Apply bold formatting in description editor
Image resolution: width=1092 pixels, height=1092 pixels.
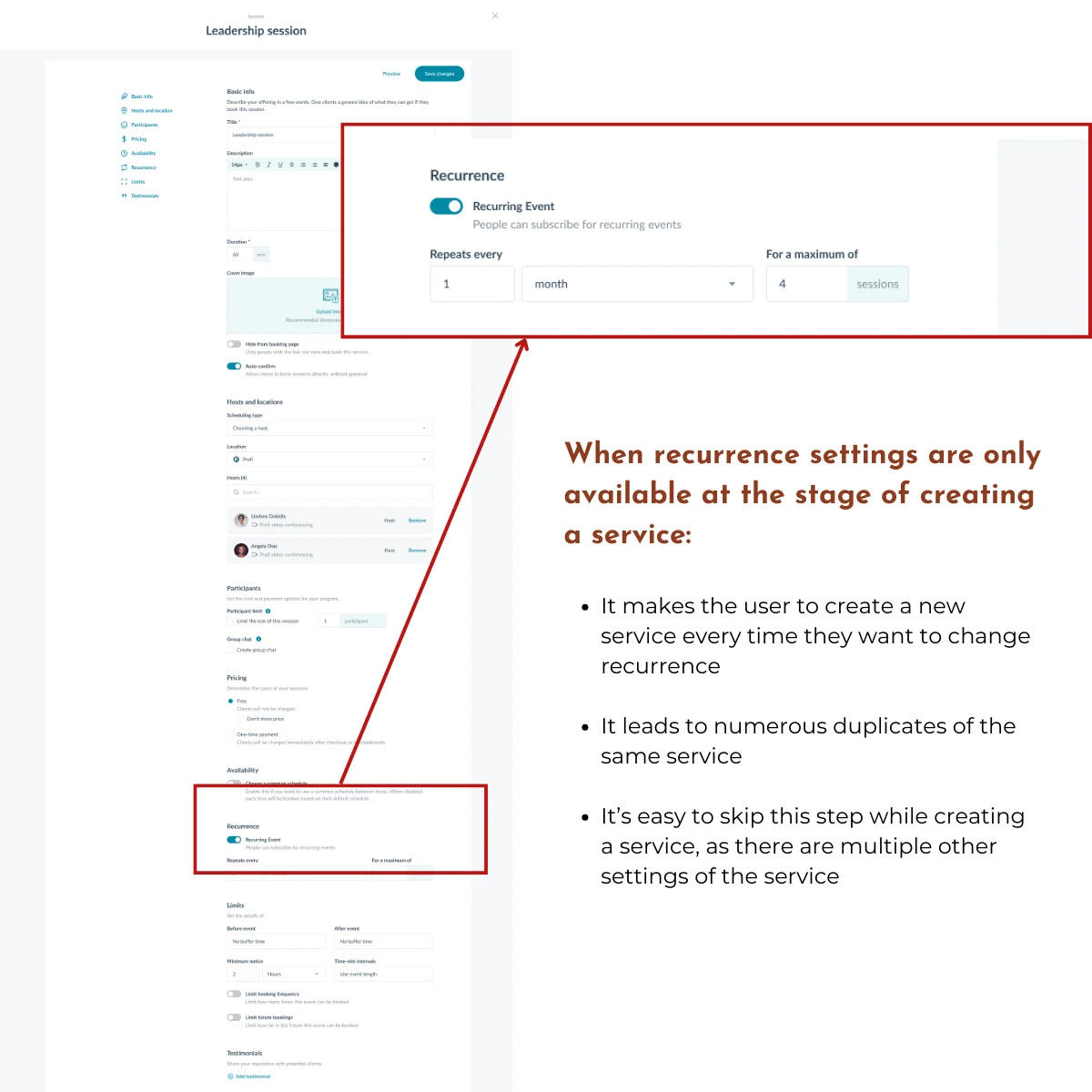pyautogui.click(x=257, y=165)
